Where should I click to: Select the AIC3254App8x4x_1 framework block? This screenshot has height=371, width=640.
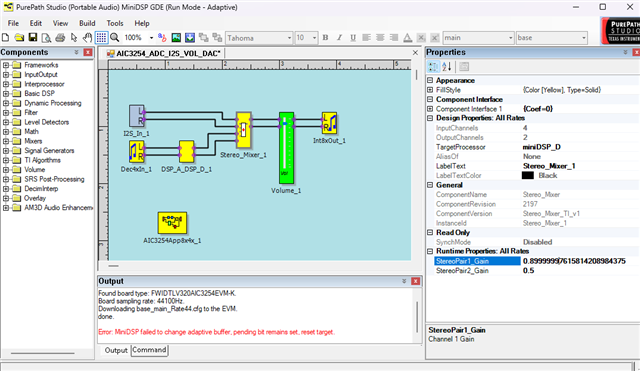tap(172, 222)
